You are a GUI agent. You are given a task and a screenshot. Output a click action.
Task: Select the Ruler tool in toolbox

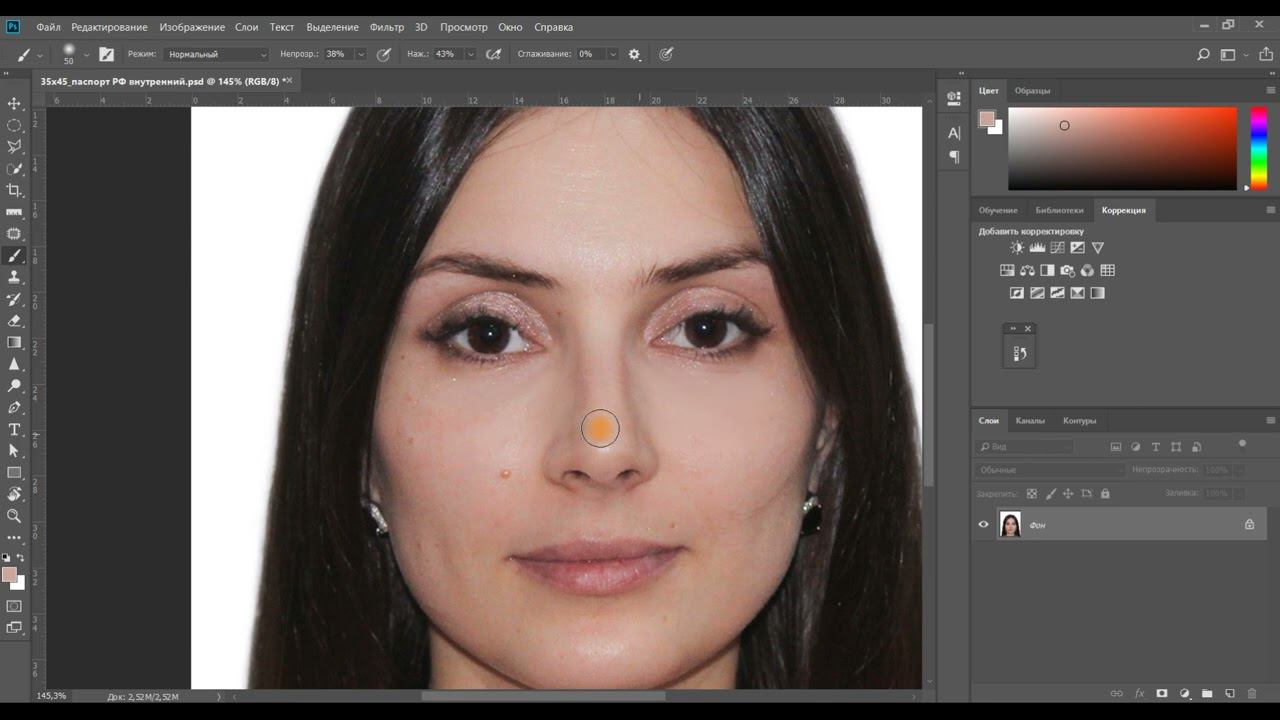pos(14,212)
